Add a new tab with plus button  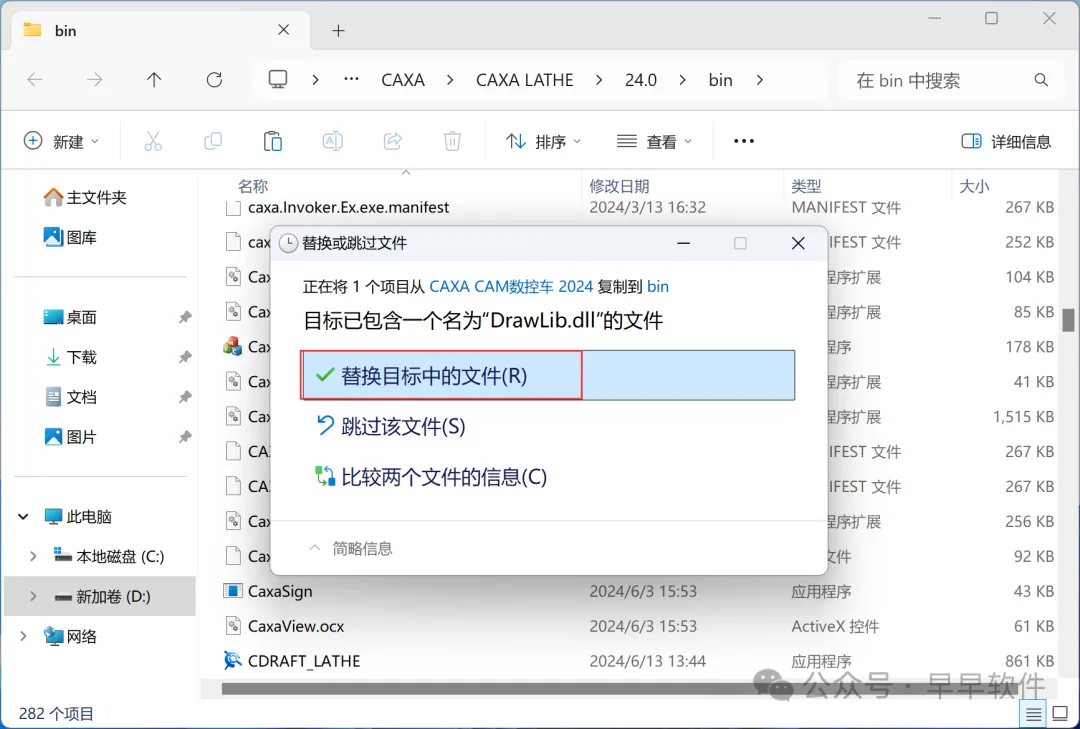pyautogui.click(x=338, y=30)
